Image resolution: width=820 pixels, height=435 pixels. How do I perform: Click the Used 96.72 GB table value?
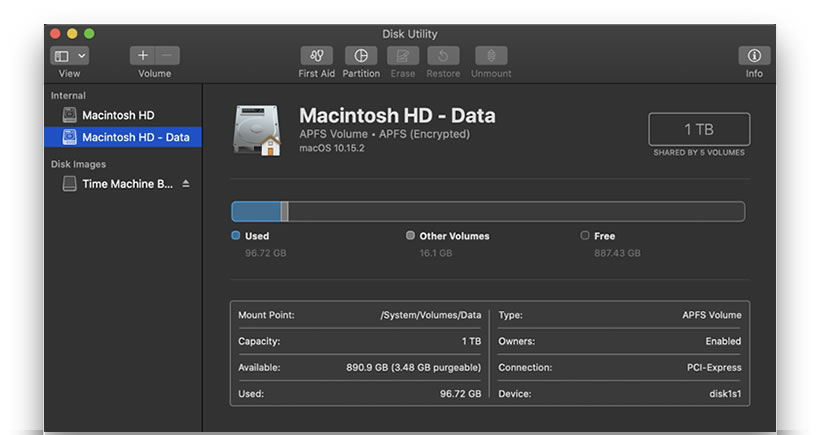coord(460,394)
